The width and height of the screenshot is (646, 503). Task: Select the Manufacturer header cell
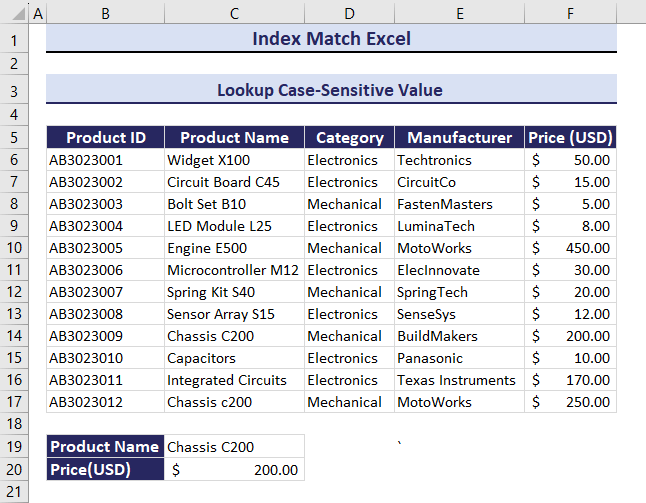[459, 138]
